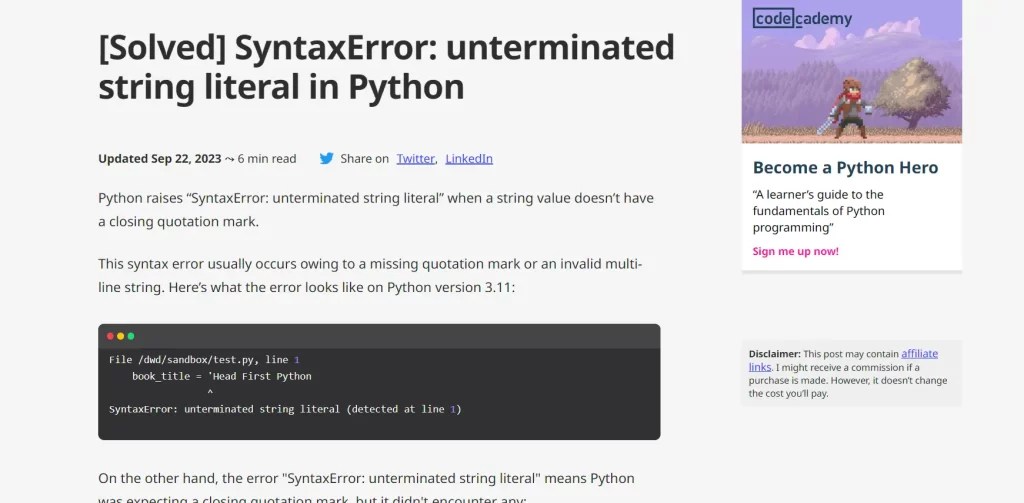Viewport: 1024px width, 503px height.
Task: Open the Twitter share link
Action: click(x=415, y=159)
